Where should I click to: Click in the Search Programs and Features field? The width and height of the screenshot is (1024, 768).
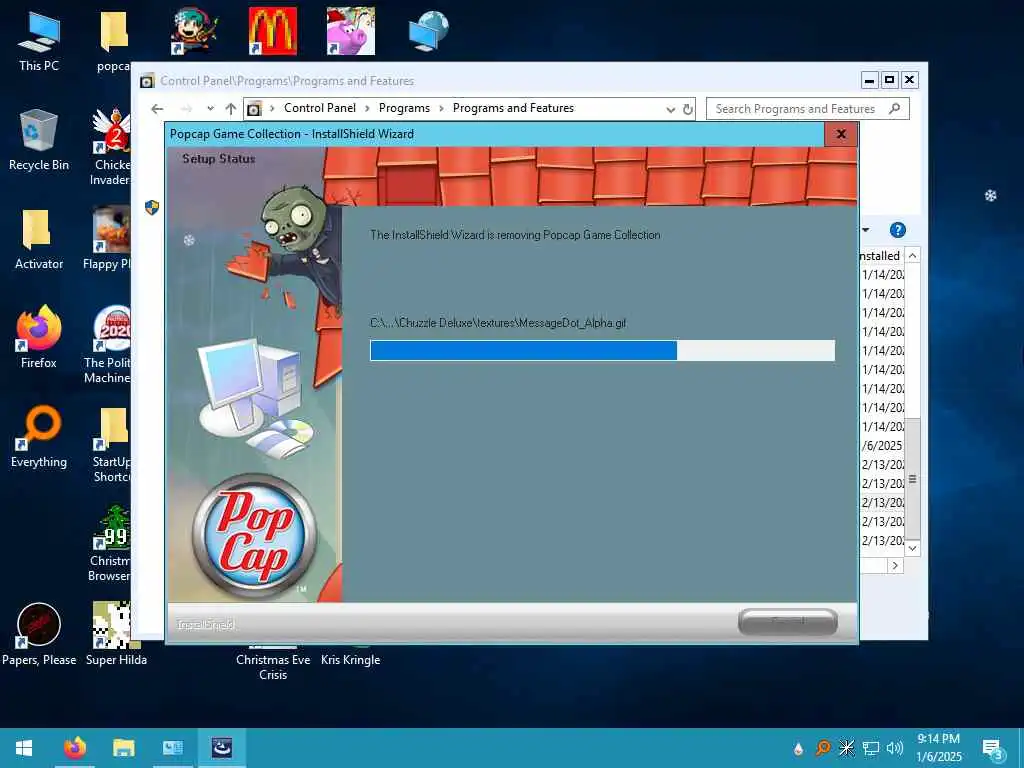tap(807, 109)
